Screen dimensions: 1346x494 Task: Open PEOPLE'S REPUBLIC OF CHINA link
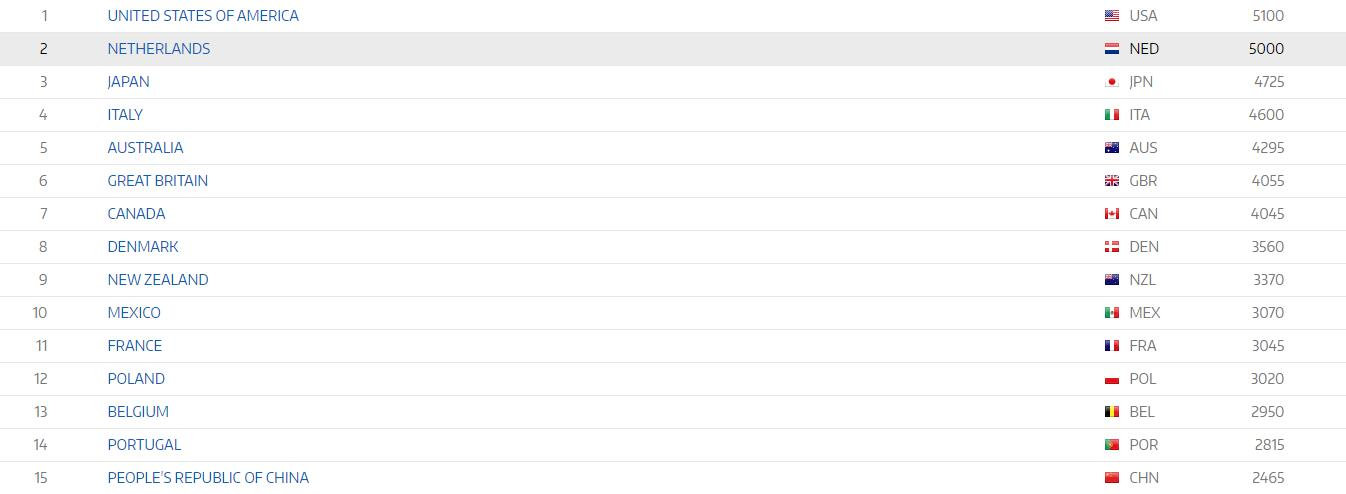(x=208, y=478)
